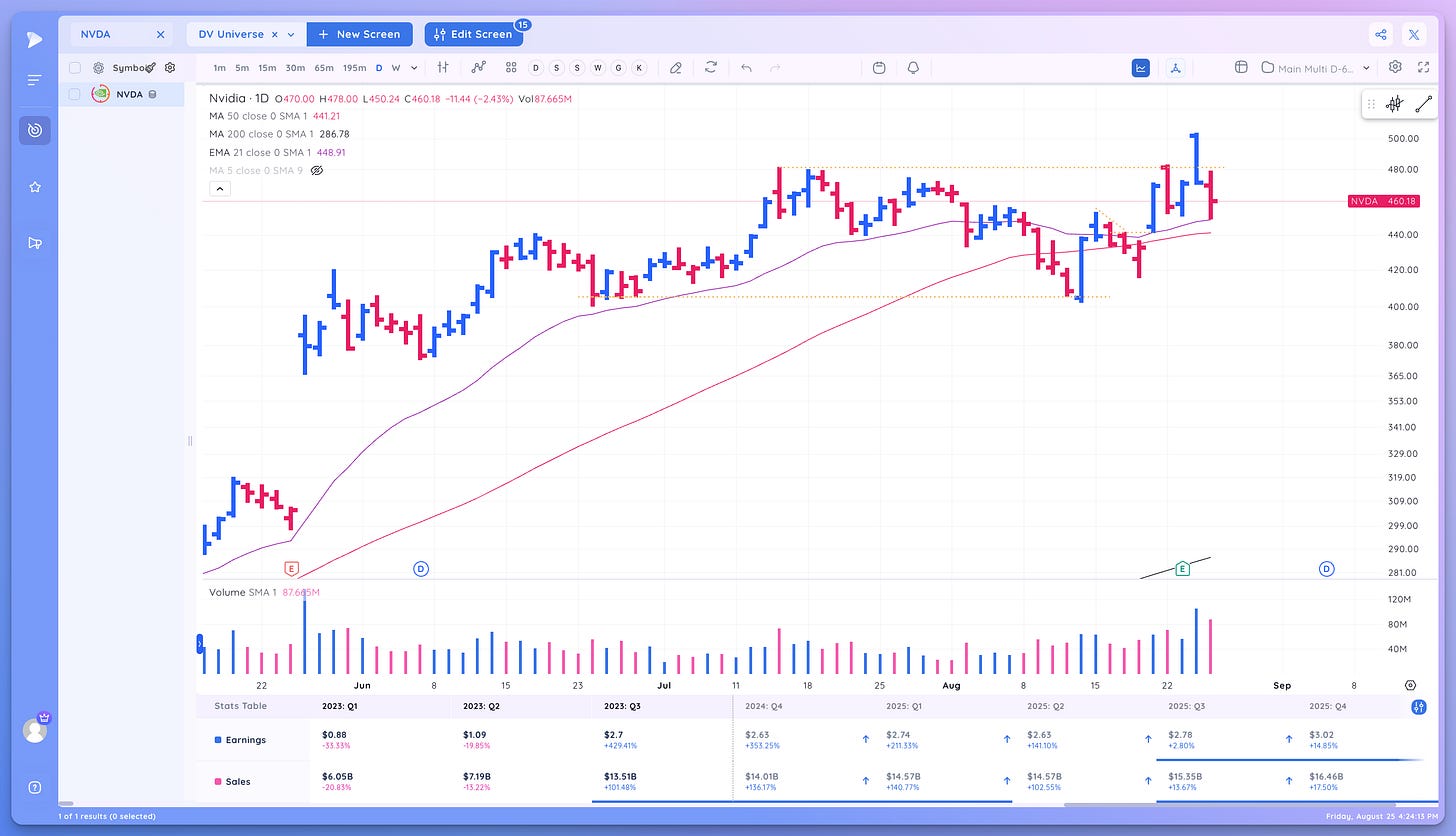Viewport: 1456px width, 836px height.
Task: Click the D dividend marker near June
Action: [x=421, y=568]
